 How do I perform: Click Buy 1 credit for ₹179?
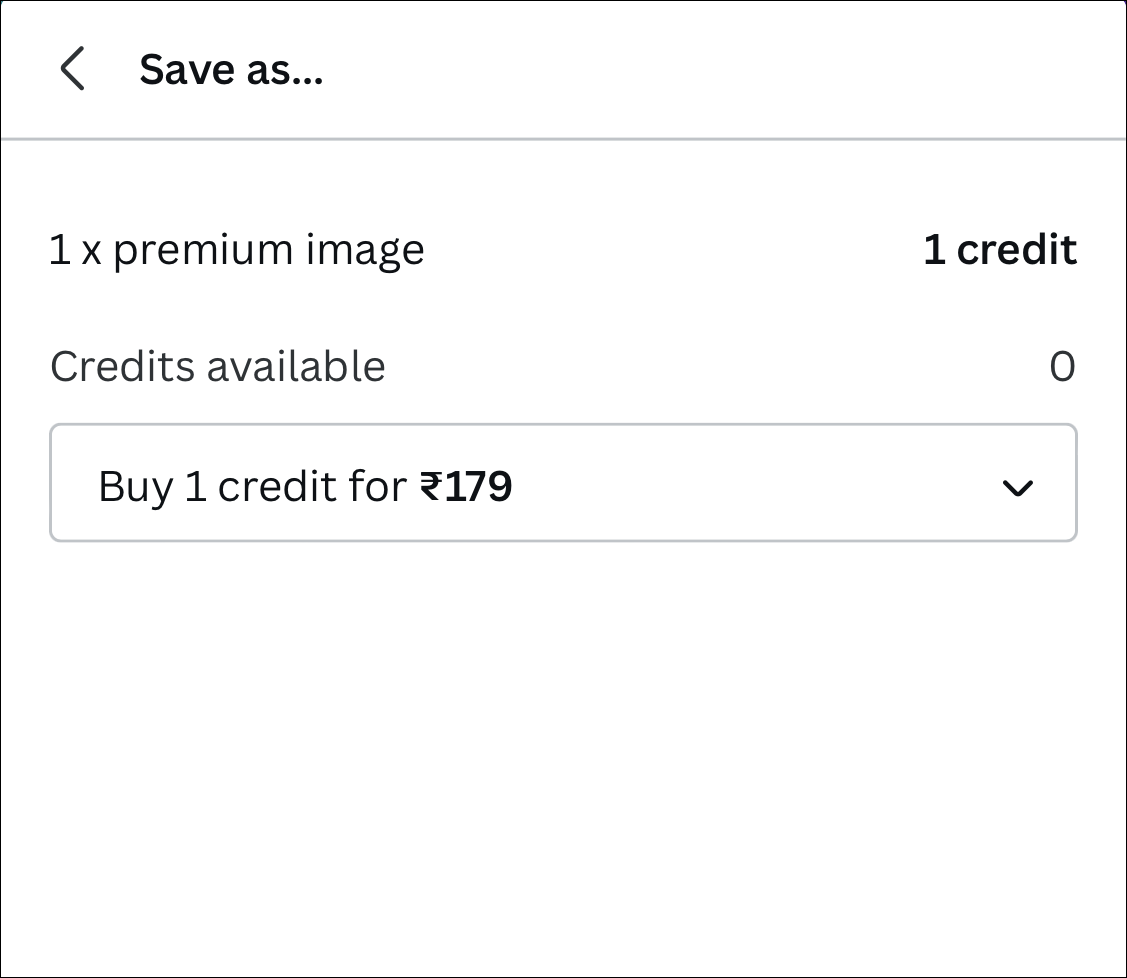[x=304, y=484]
